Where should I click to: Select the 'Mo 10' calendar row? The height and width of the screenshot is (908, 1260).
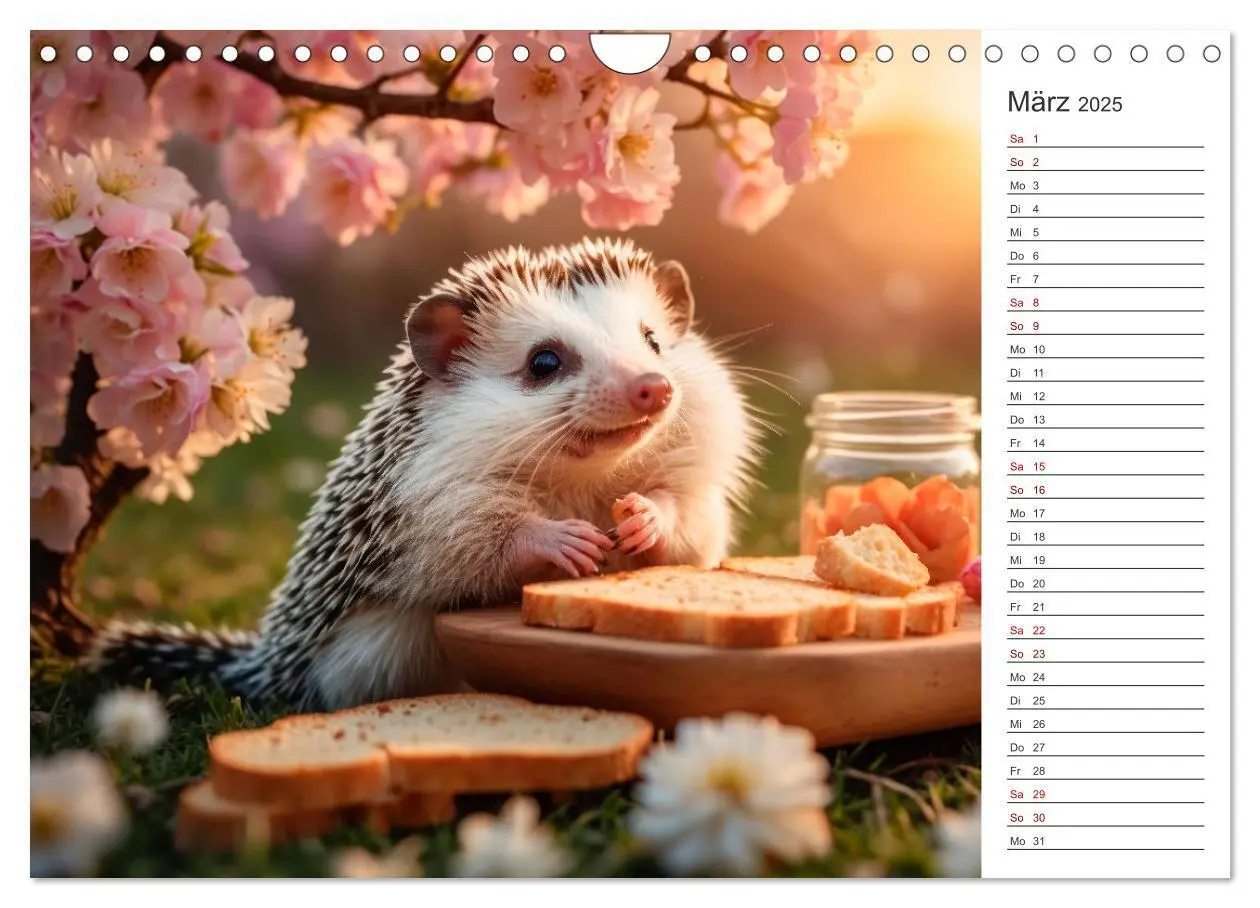(1105, 349)
